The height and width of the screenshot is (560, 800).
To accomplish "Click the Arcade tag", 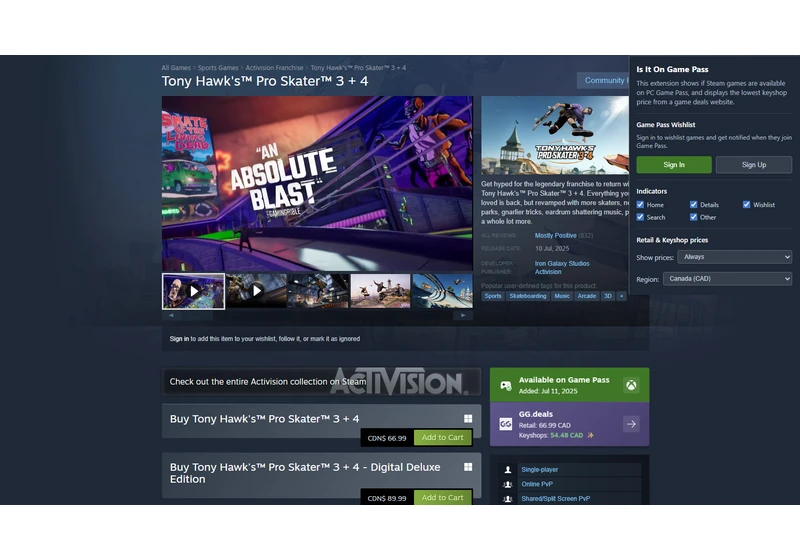I will point(587,296).
